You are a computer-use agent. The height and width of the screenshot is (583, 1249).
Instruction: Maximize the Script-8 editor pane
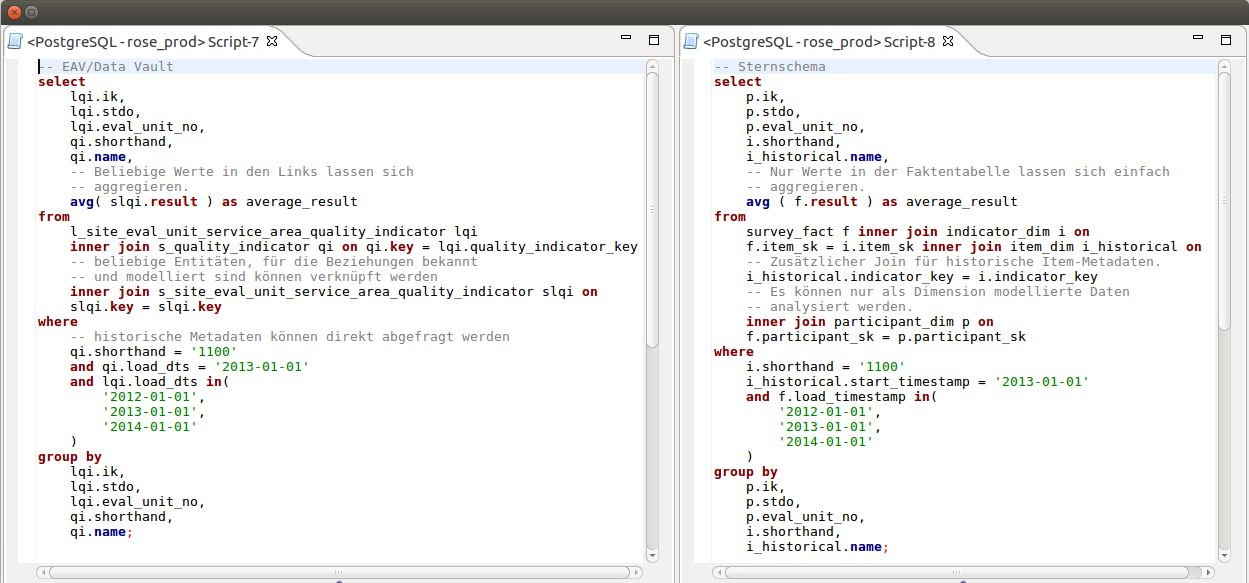[x=1227, y=40]
